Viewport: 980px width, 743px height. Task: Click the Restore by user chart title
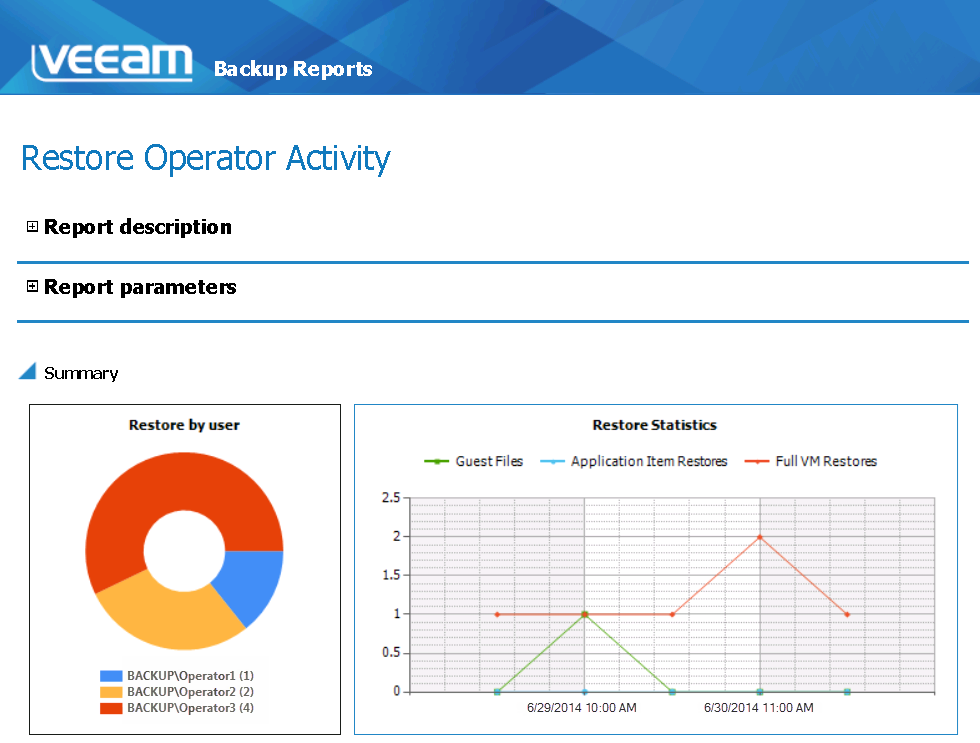coord(184,425)
